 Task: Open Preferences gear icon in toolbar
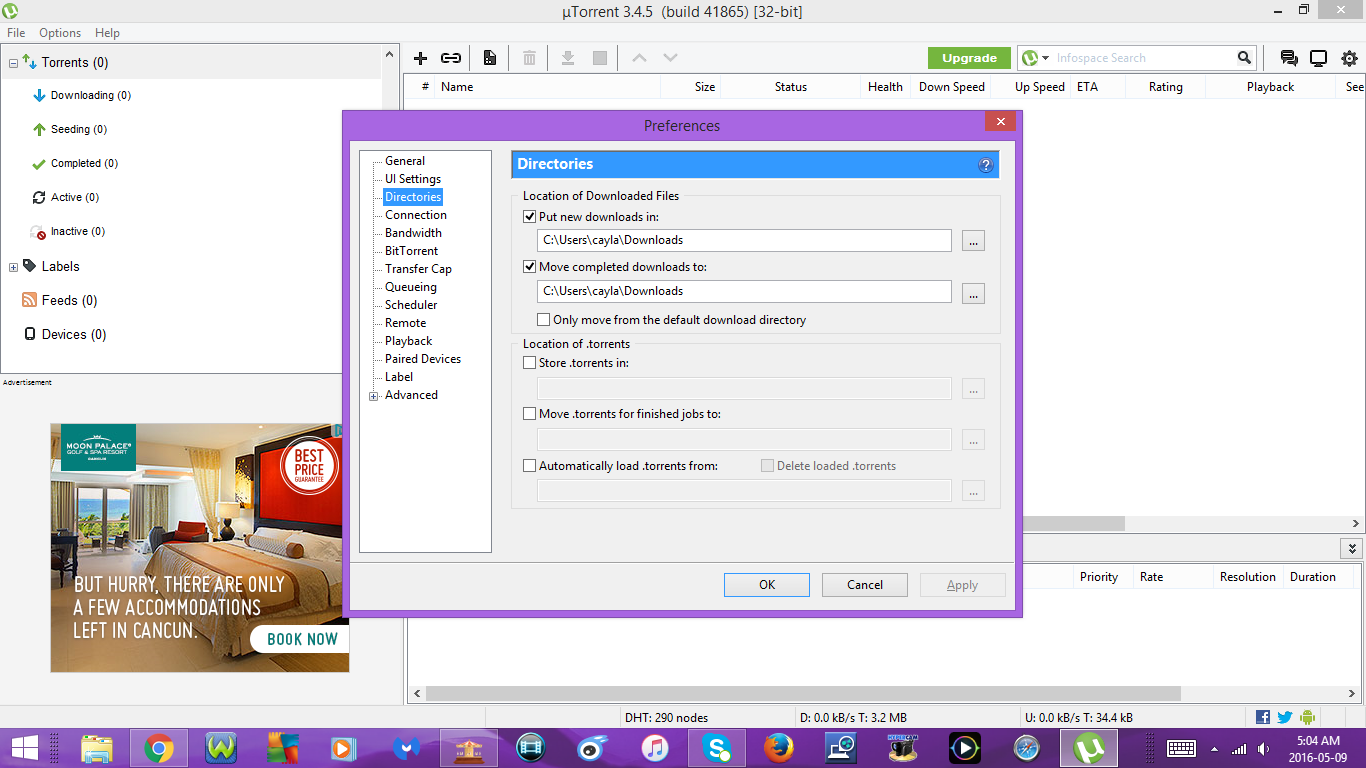1349,58
